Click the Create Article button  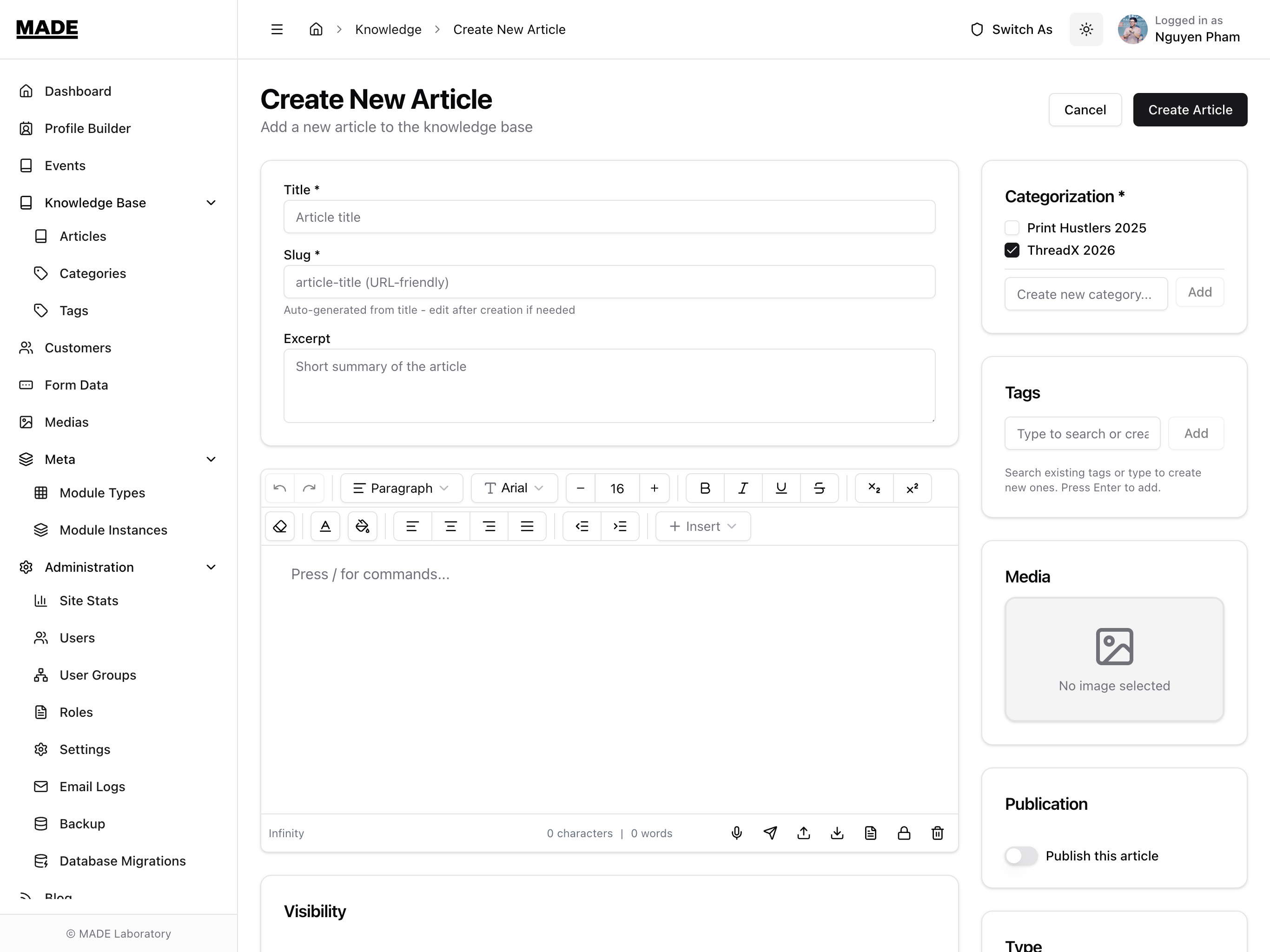click(x=1190, y=110)
